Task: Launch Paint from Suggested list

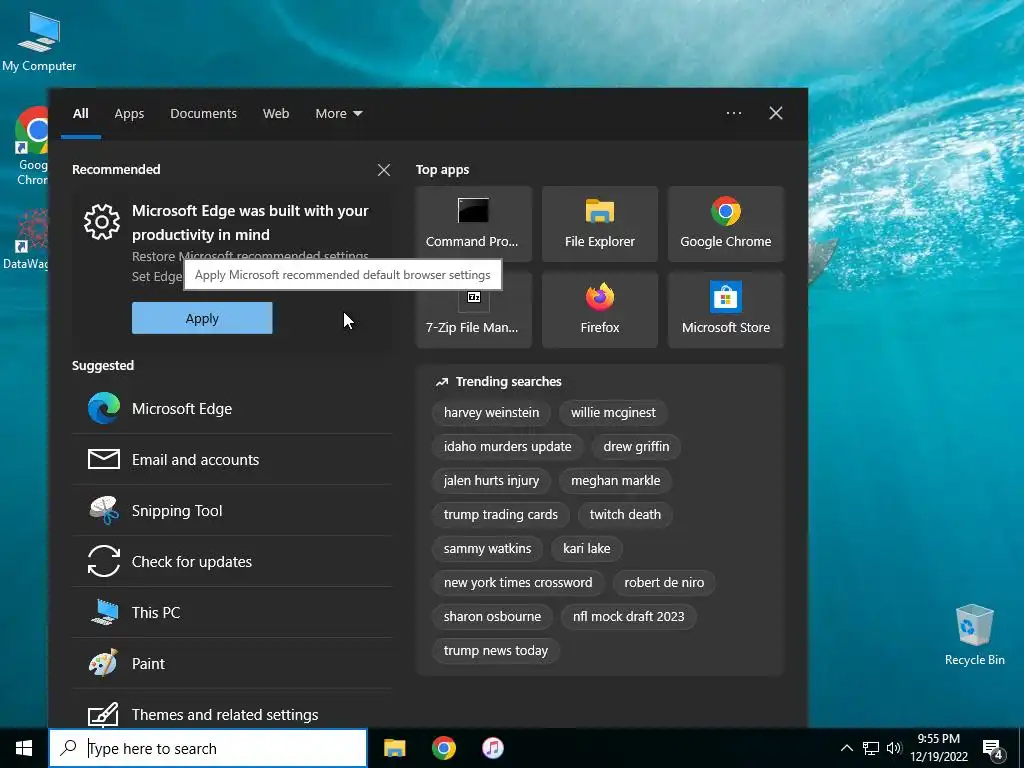Action: pyautogui.click(x=232, y=664)
